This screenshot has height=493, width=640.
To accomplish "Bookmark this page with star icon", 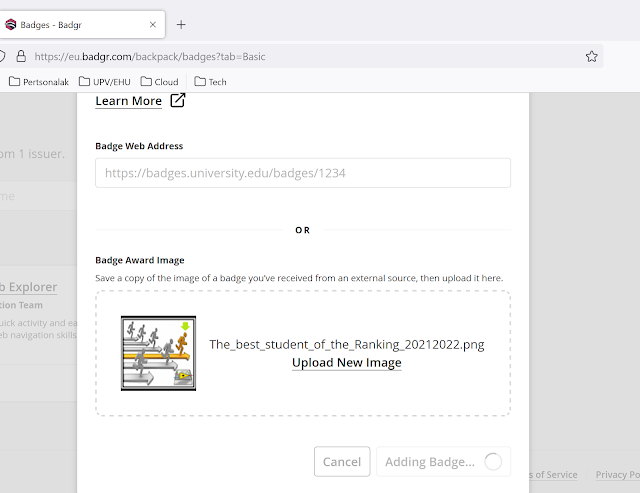I will click(591, 56).
